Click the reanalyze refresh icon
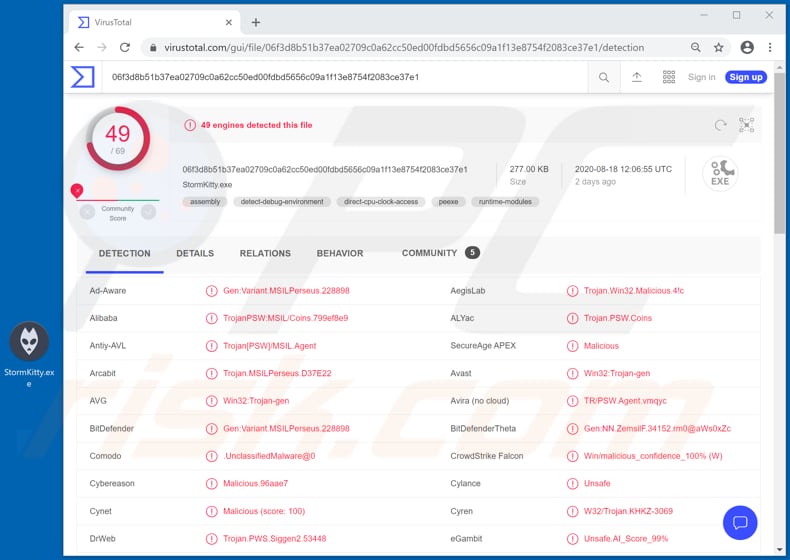The height and width of the screenshot is (560, 790). click(720, 125)
